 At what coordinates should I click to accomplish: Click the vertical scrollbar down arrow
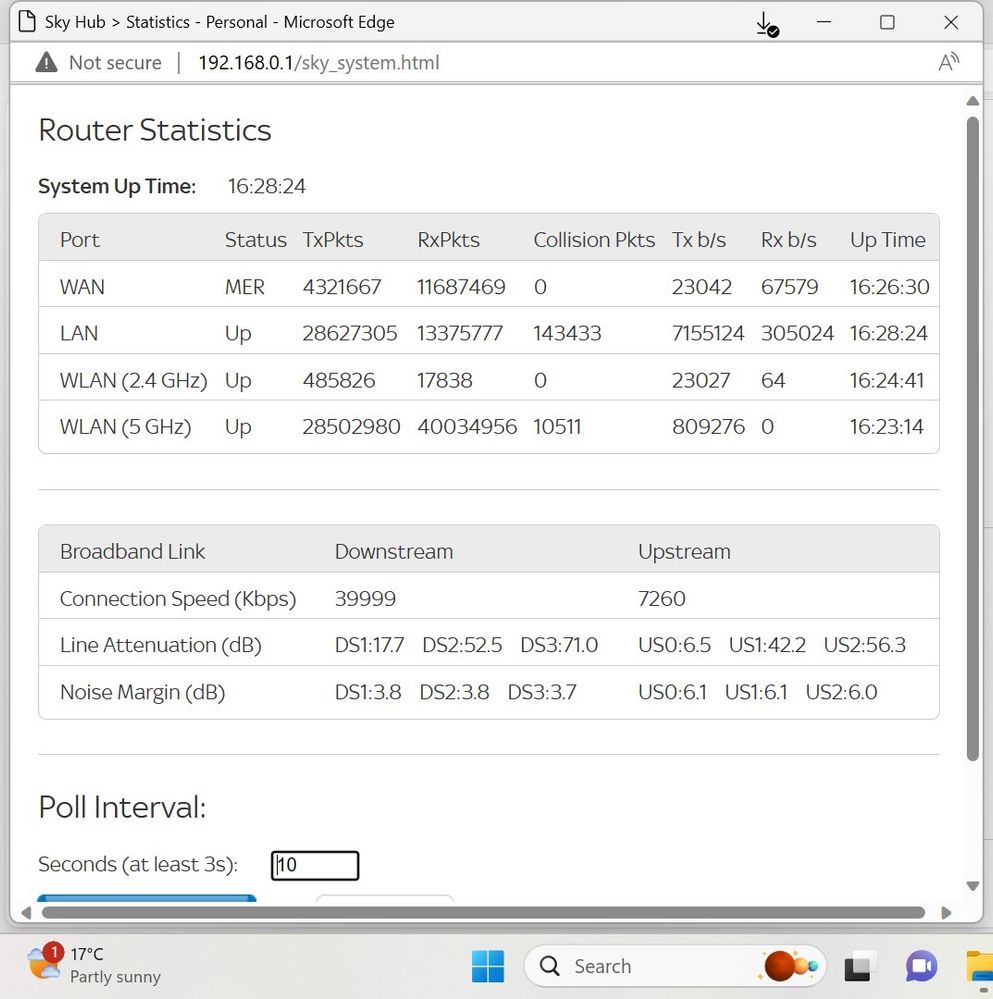pos(972,886)
